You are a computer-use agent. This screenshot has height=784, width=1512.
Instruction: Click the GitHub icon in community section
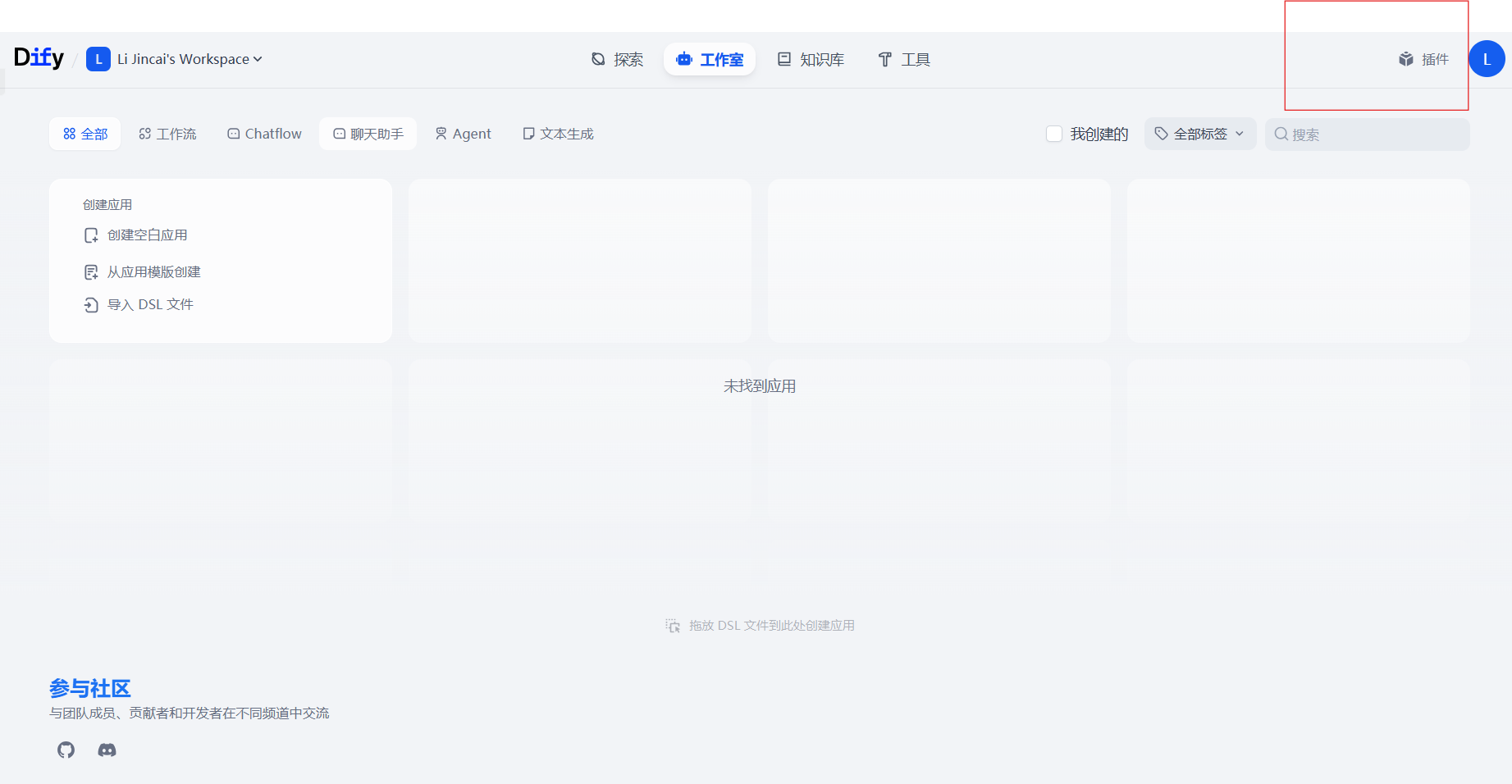(66, 749)
